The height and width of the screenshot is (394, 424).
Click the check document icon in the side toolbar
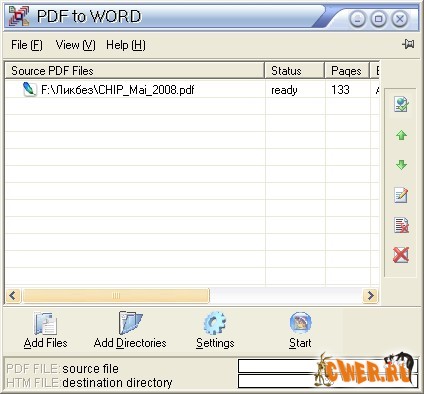pos(401,104)
